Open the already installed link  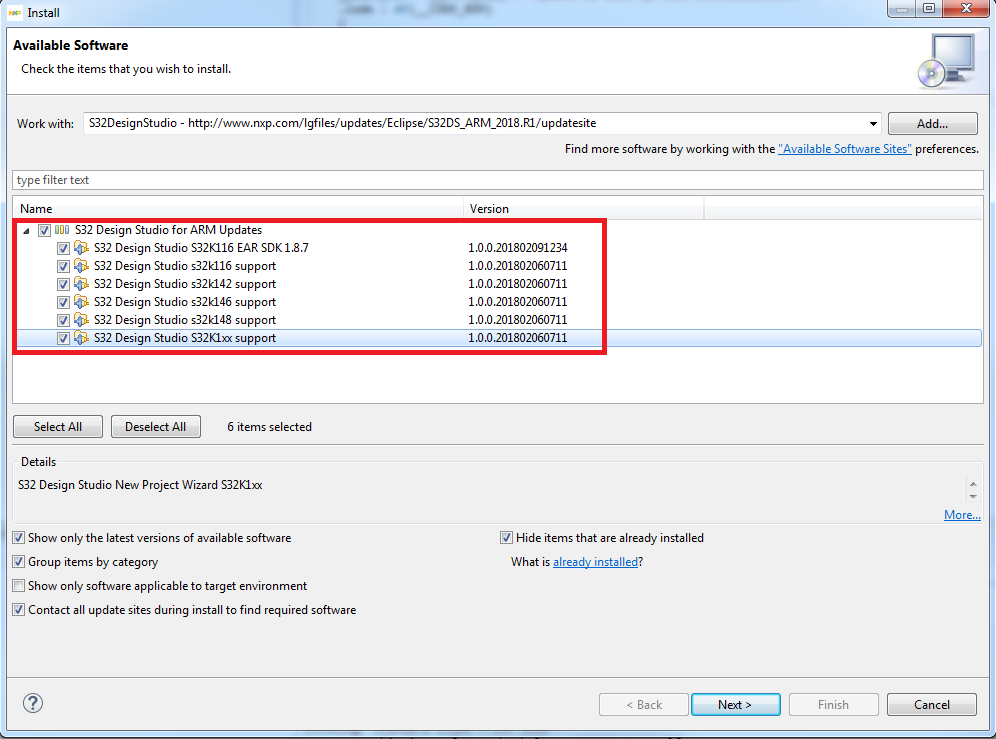[x=595, y=562]
